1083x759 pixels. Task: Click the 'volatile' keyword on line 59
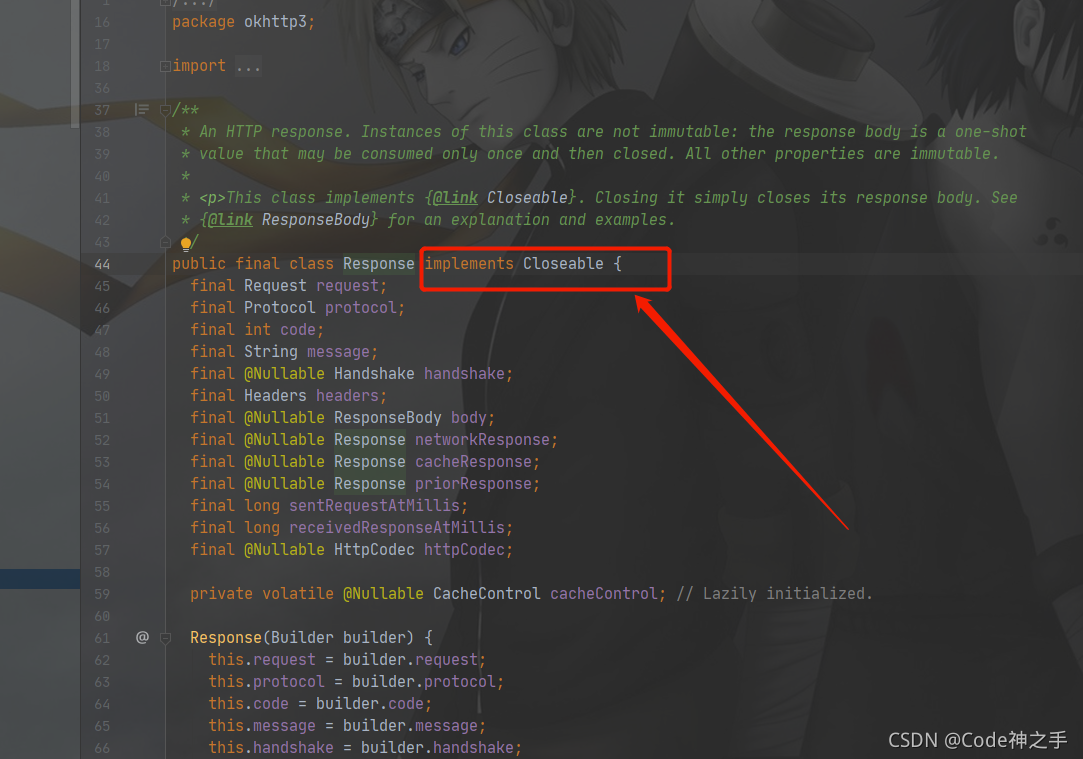point(298,594)
